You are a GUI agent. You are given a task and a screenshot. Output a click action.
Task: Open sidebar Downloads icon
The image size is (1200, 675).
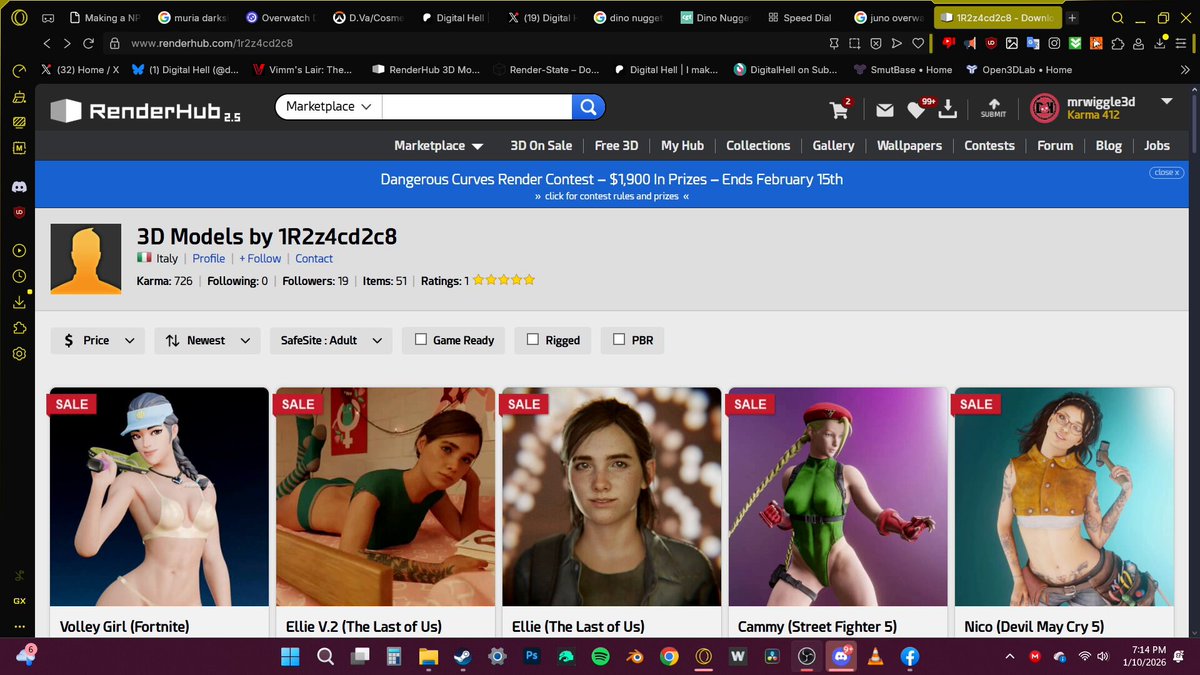[x=19, y=302]
